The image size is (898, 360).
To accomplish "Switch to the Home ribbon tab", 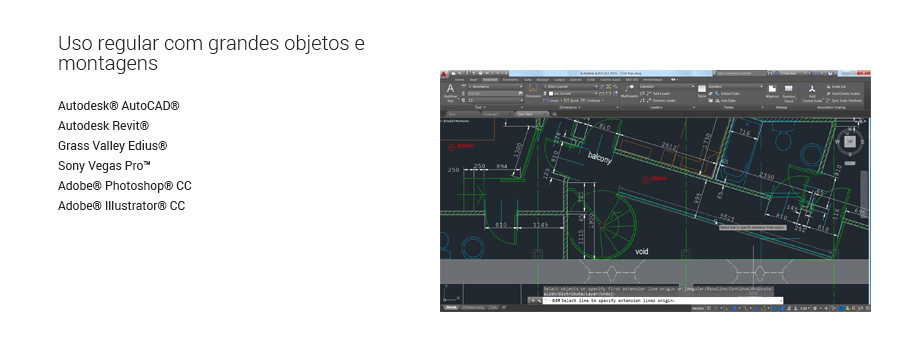I will (459, 80).
